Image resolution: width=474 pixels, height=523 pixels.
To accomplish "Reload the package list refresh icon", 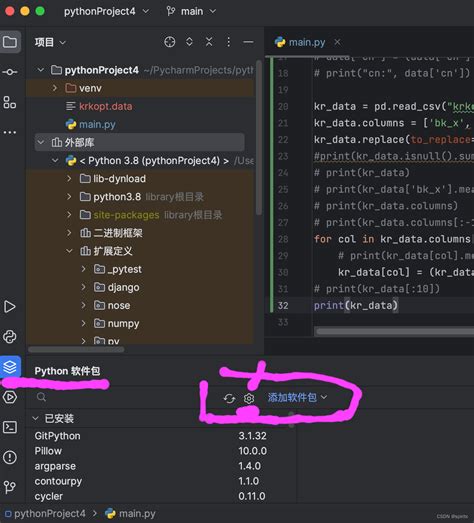I will (229, 398).
